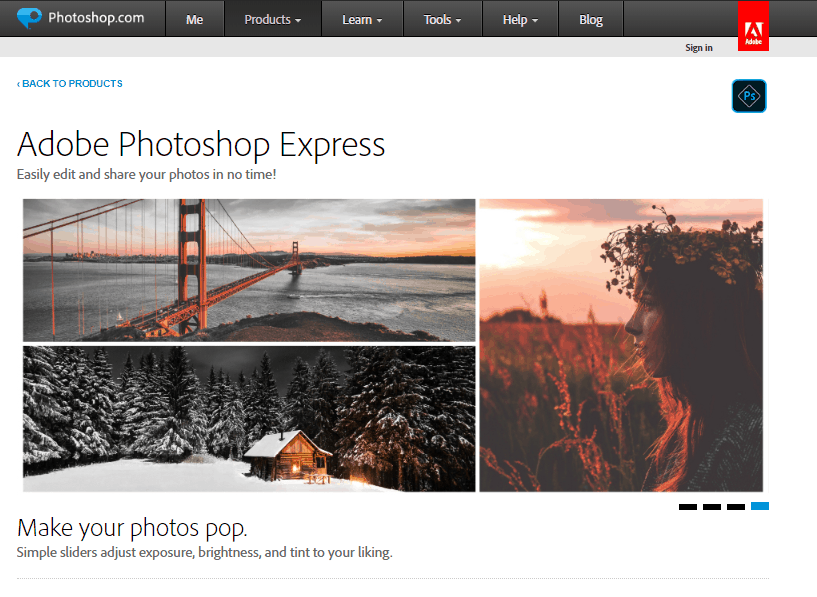Click the Golden Gate Bridge photo
Image resolution: width=817 pixels, height=597 pixels.
point(249,270)
